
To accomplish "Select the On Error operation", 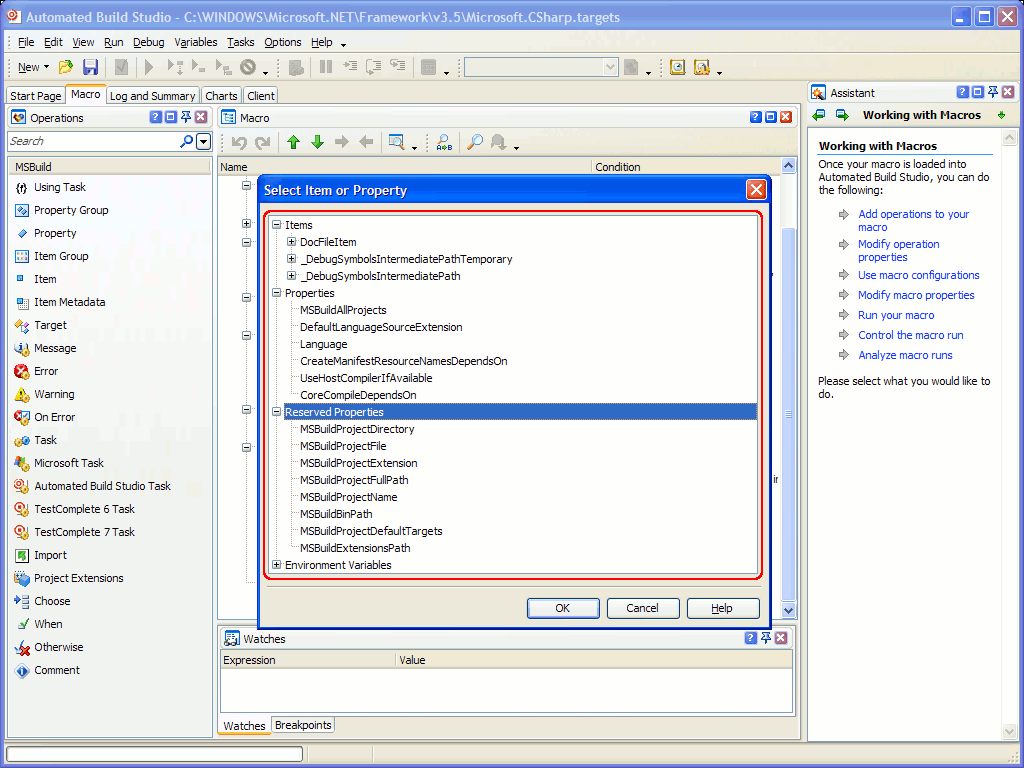I will (54, 417).
